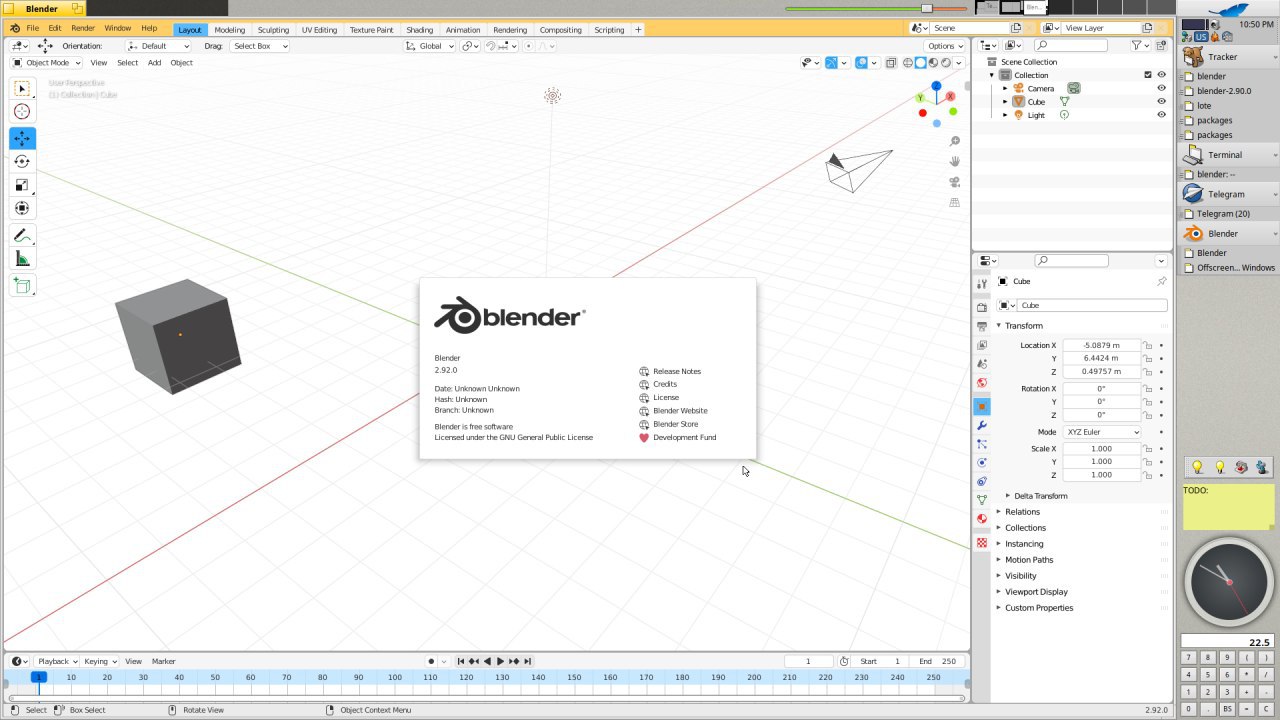Screen dimensions: 1280x720
Task: Open the Physics properties tab
Action: coord(982,463)
